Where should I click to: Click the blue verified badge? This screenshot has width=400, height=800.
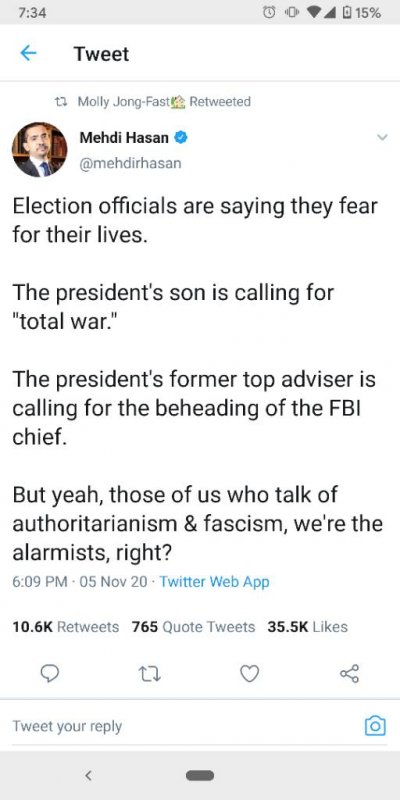(x=181, y=137)
